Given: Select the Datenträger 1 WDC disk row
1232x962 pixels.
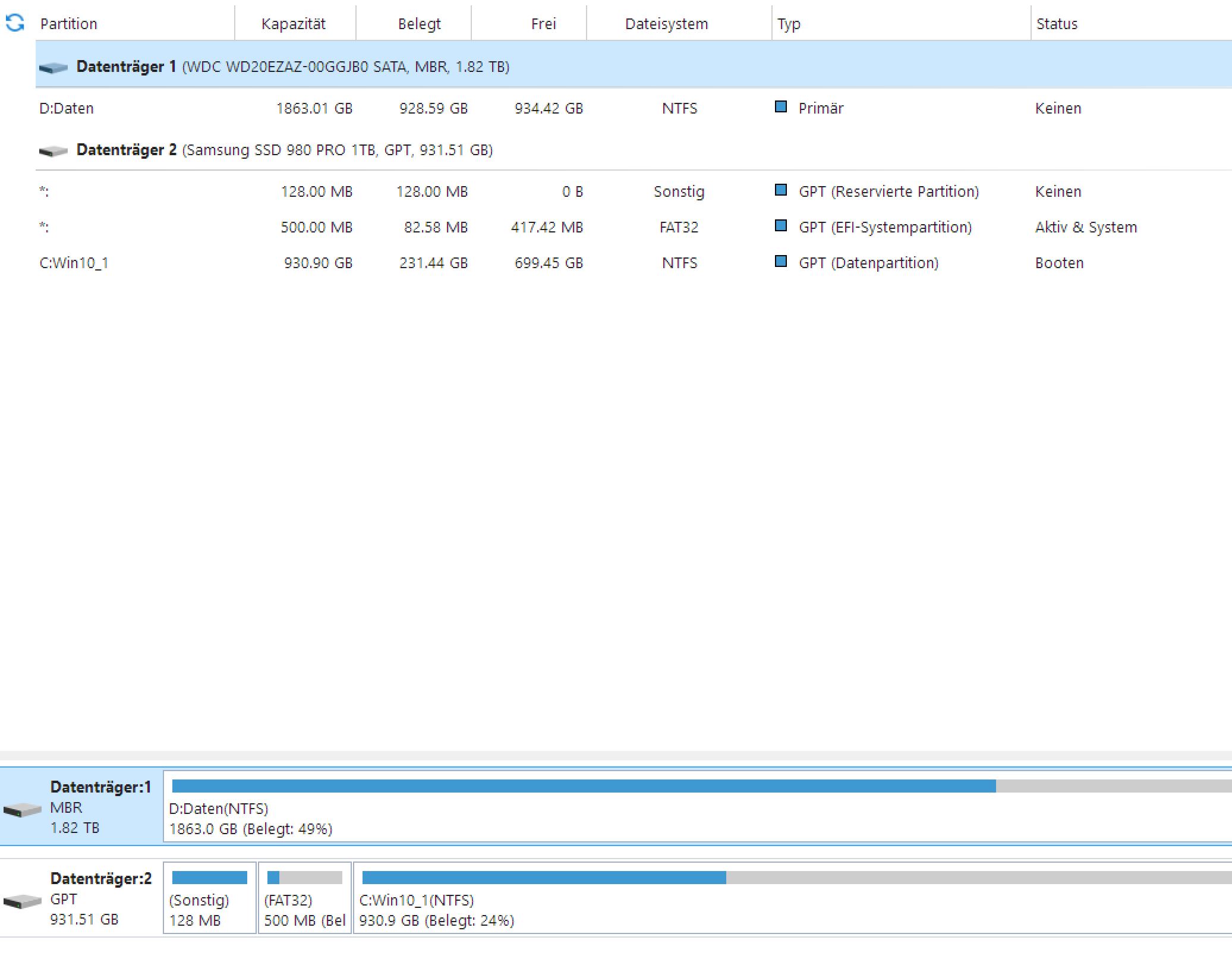Looking at the screenshot, I should coord(634,65).
